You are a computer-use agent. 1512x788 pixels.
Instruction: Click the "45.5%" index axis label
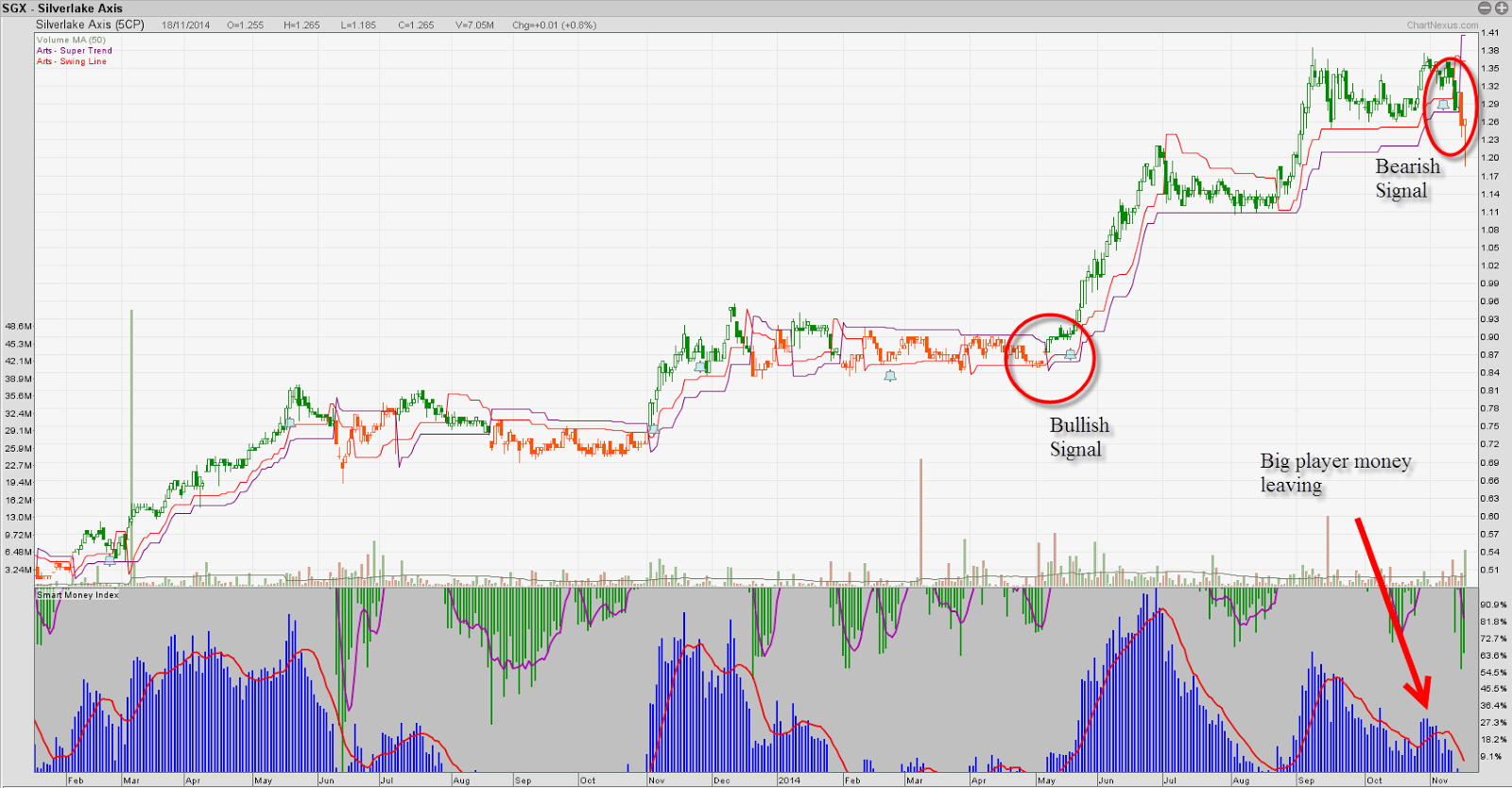tap(1493, 689)
